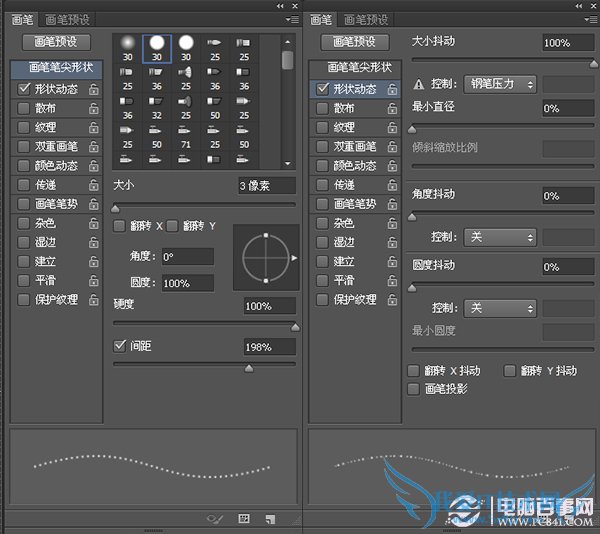Image resolution: width=600 pixels, height=534 pixels.
Task: Click the 大小 size input field
Action: click(x=266, y=186)
